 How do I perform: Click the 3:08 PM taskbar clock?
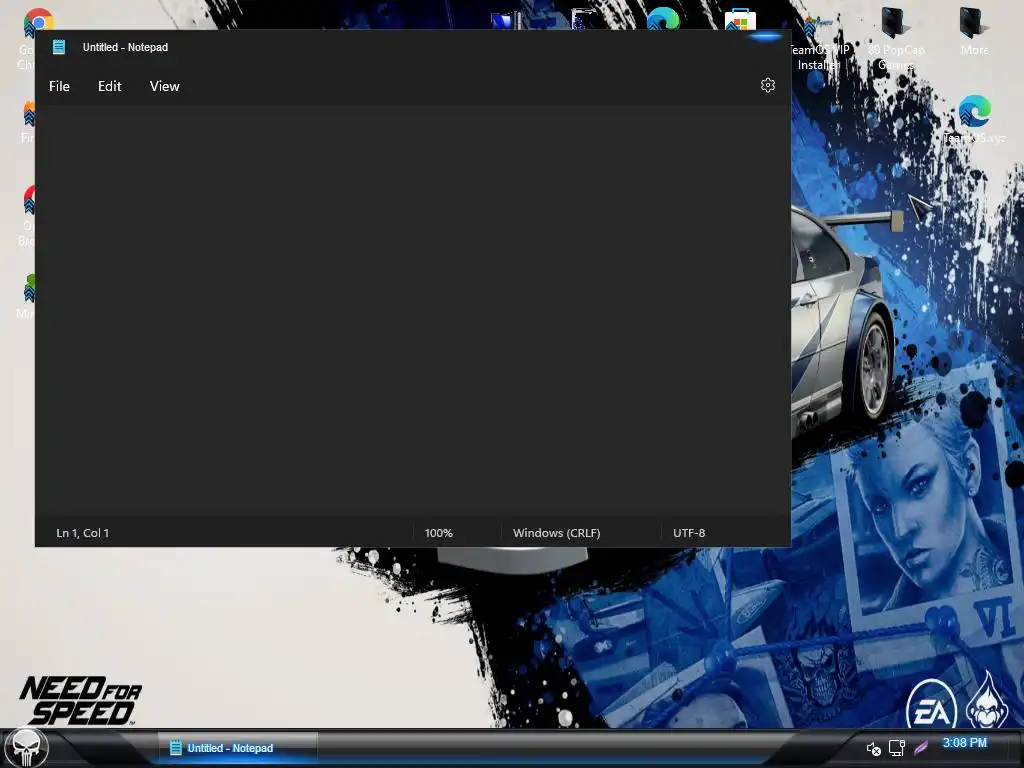(x=965, y=743)
